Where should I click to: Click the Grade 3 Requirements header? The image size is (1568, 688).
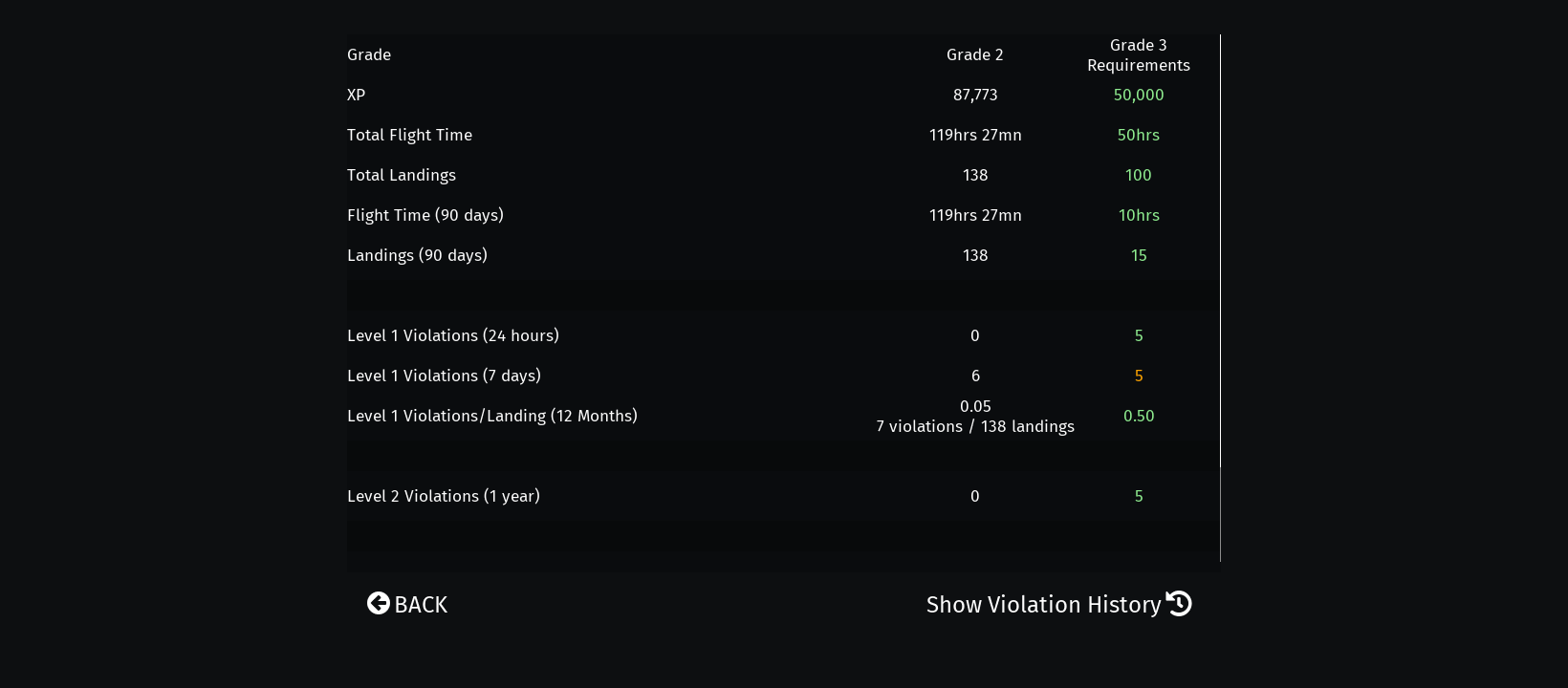(1139, 55)
